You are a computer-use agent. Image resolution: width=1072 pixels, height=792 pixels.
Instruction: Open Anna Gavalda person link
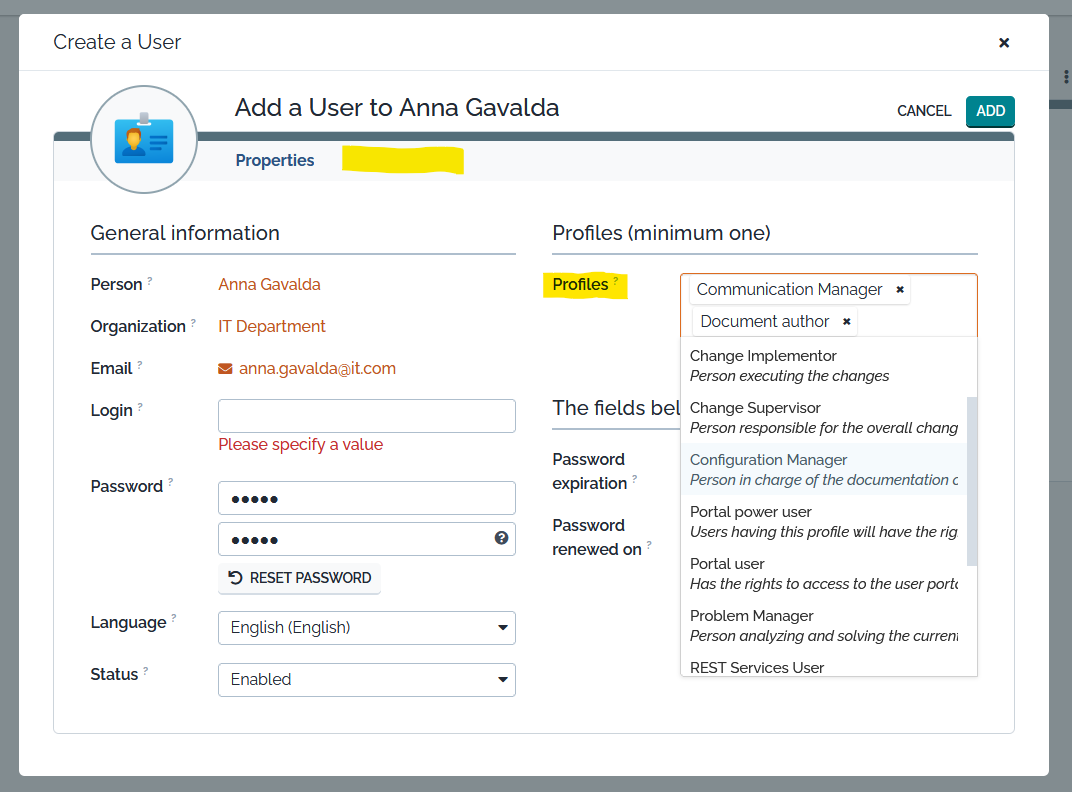click(x=269, y=285)
